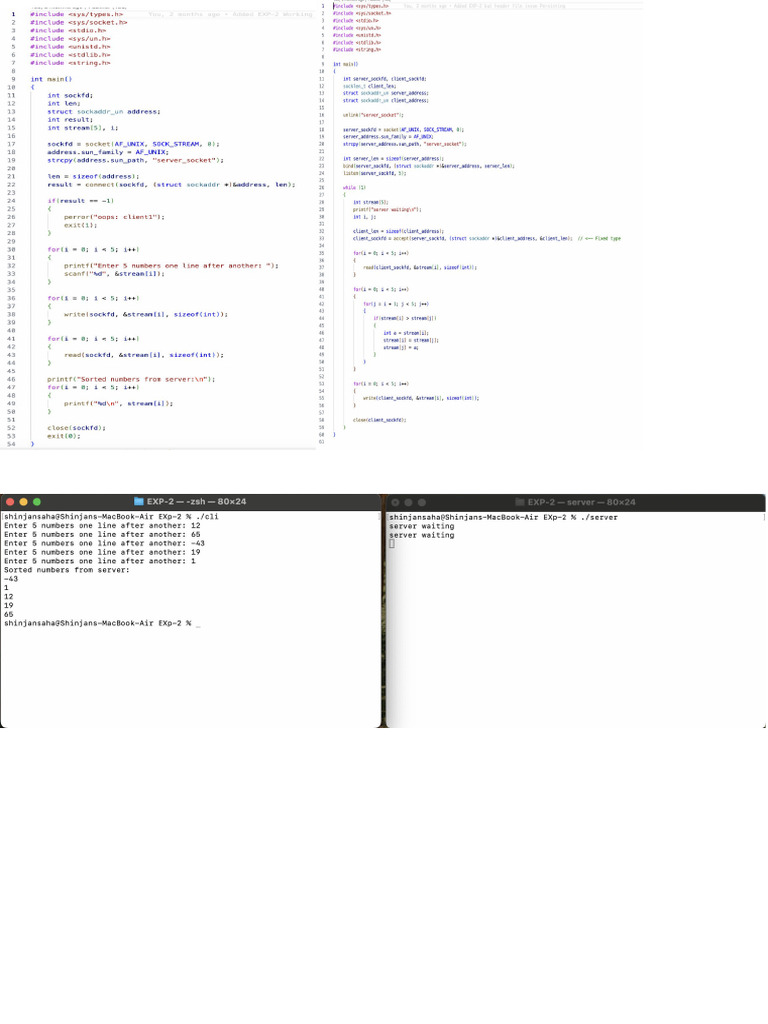Click the 'EXP-2 — -zsh — 80×24' window title
Image resolution: width=768 pixels, height=1024 pixels.
coord(196,502)
